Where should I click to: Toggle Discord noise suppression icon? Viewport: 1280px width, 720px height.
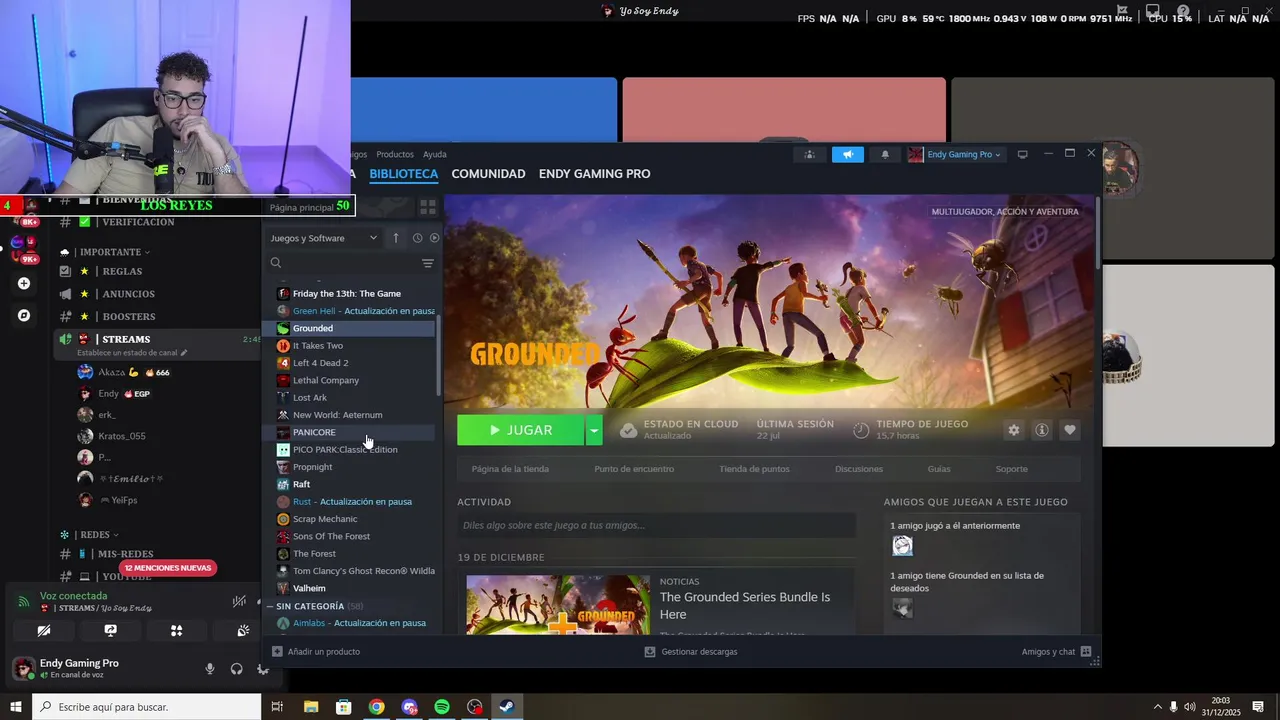click(x=239, y=601)
